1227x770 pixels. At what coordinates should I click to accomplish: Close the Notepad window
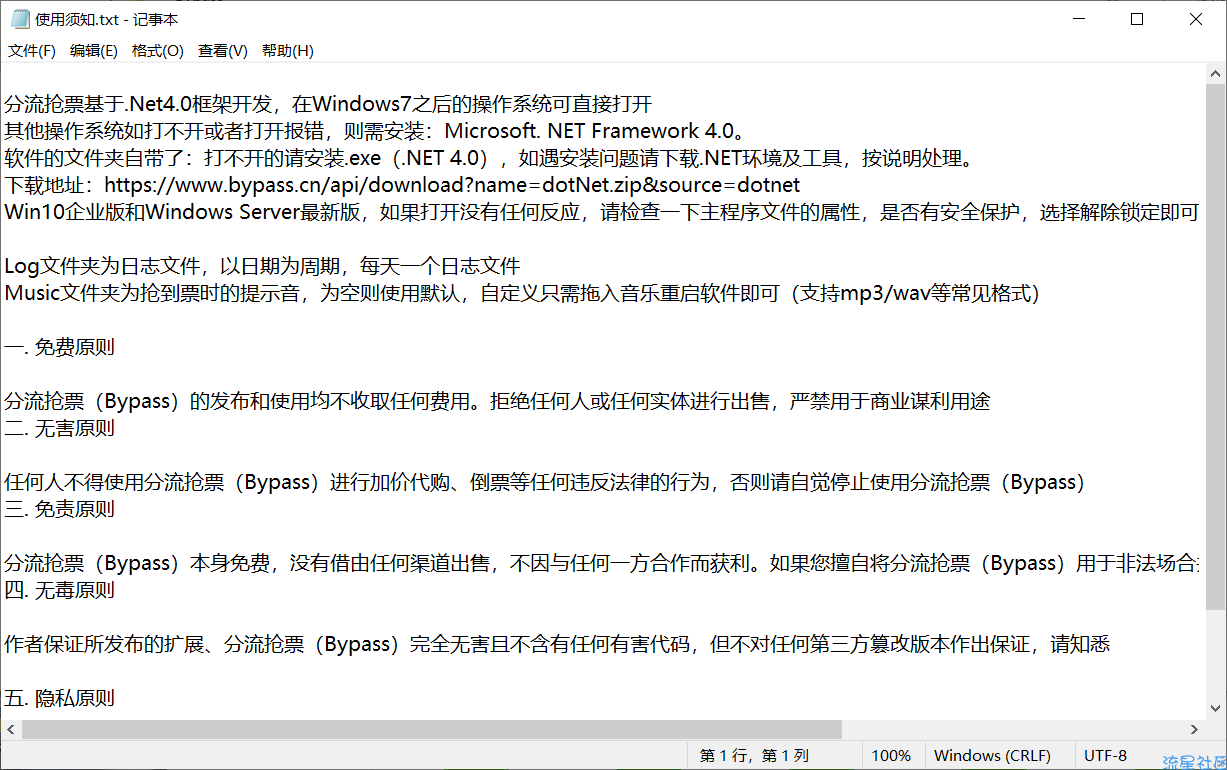[1195, 18]
